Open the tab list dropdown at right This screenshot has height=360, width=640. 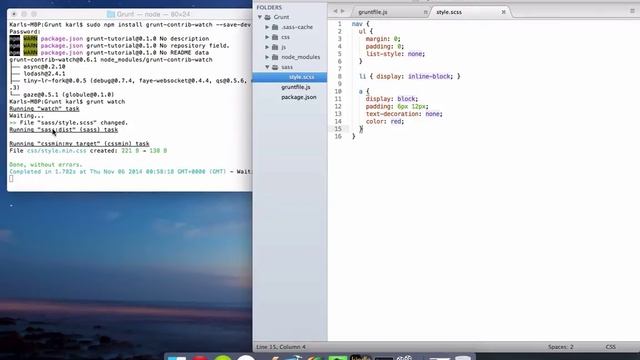pyautogui.click(x=632, y=11)
